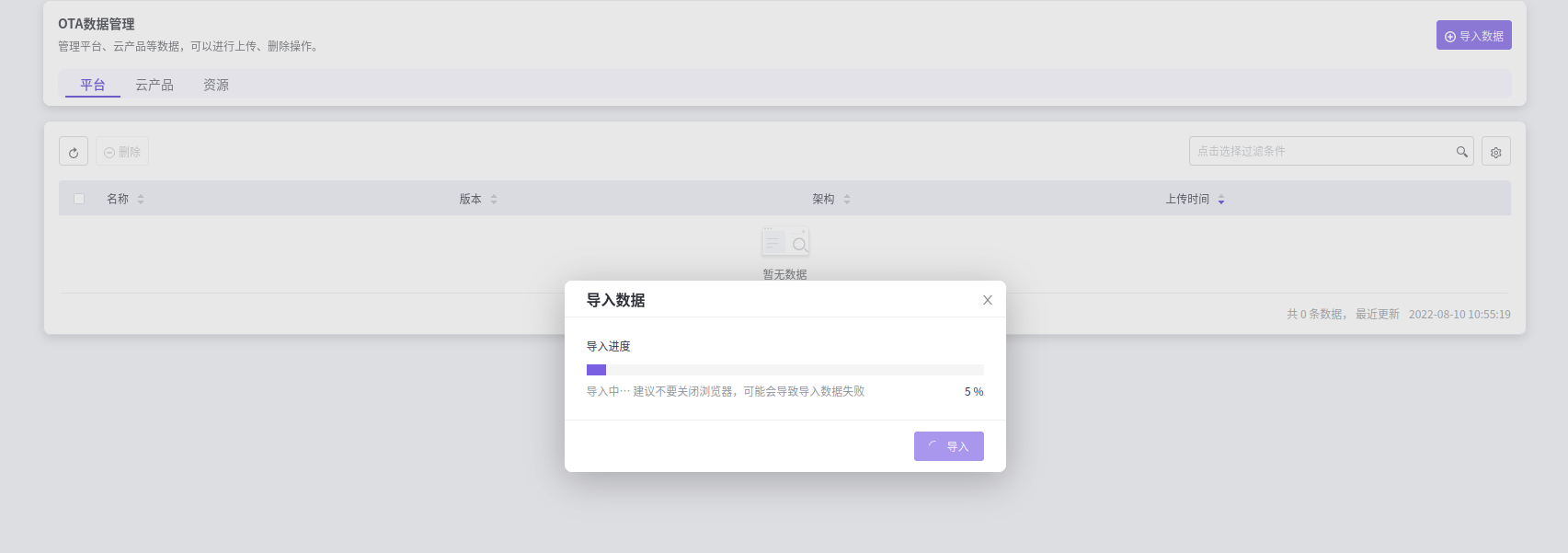
Task: Switch to the 平台 tab
Action: tap(93, 85)
